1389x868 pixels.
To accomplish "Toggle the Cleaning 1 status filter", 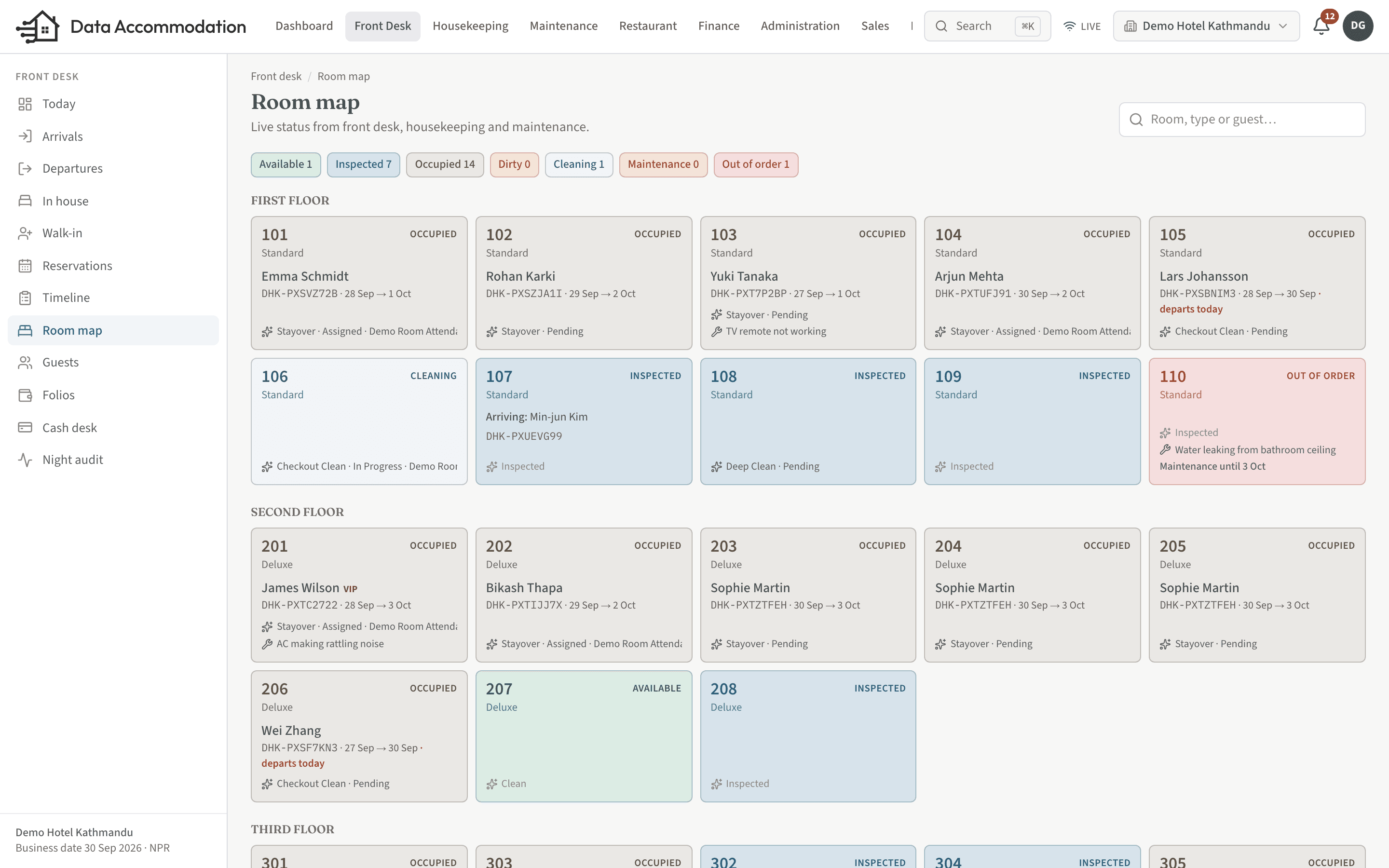I will 579,165.
